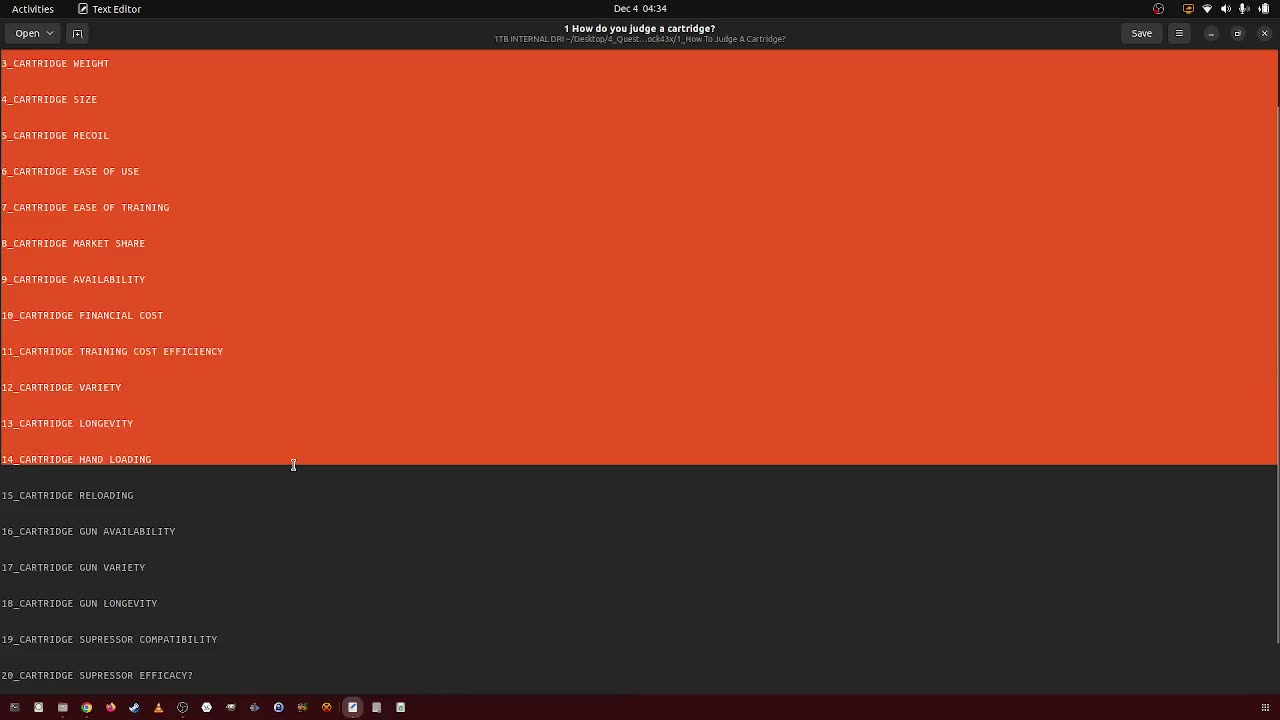The width and height of the screenshot is (1280, 720).
Task: Click on line 3_CARTRIDGE WEIGHT
Action: tap(55, 63)
